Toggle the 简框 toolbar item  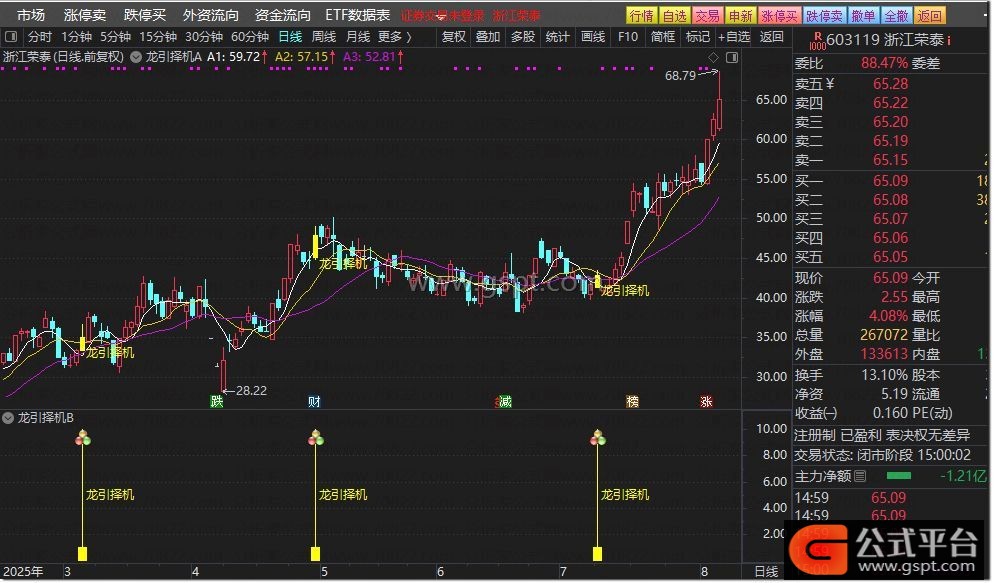tap(663, 37)
